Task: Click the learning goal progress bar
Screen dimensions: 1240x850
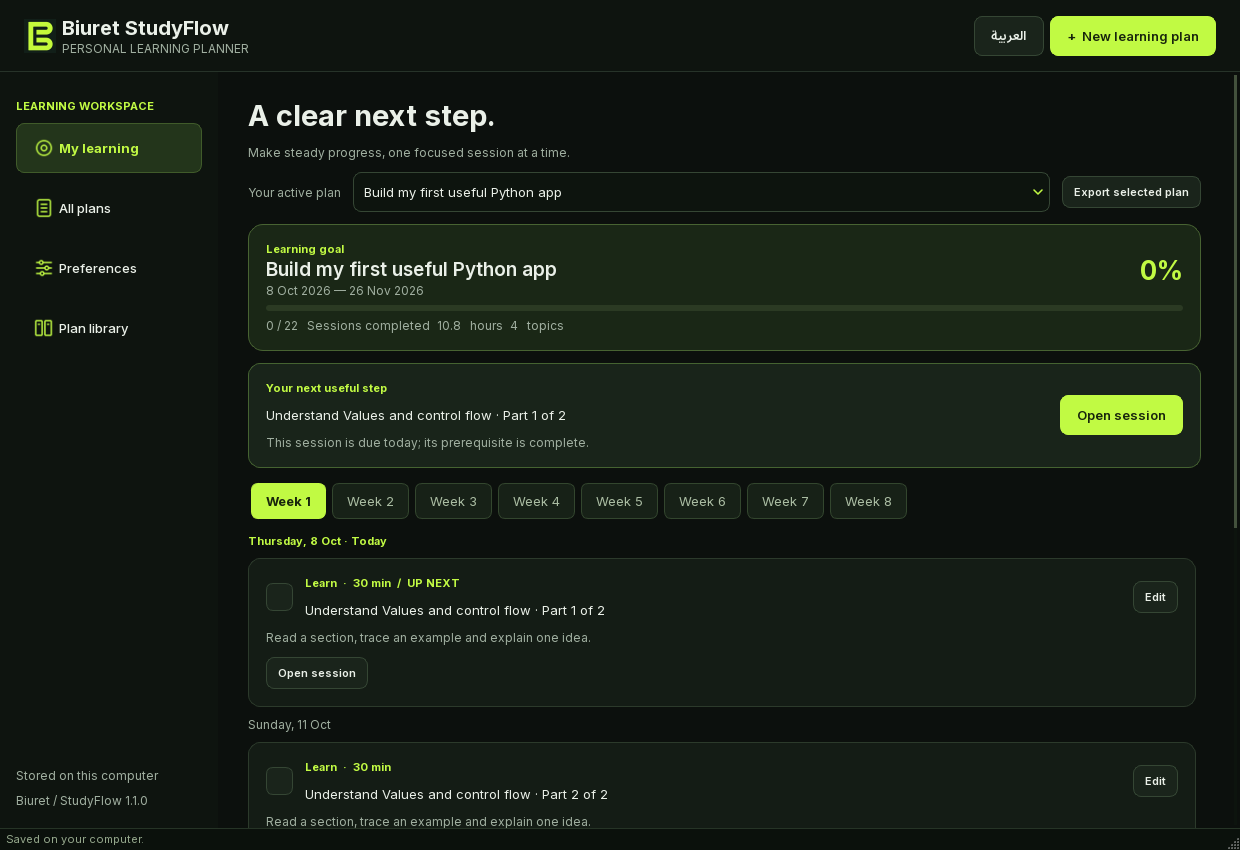Action: click(724, 308)
